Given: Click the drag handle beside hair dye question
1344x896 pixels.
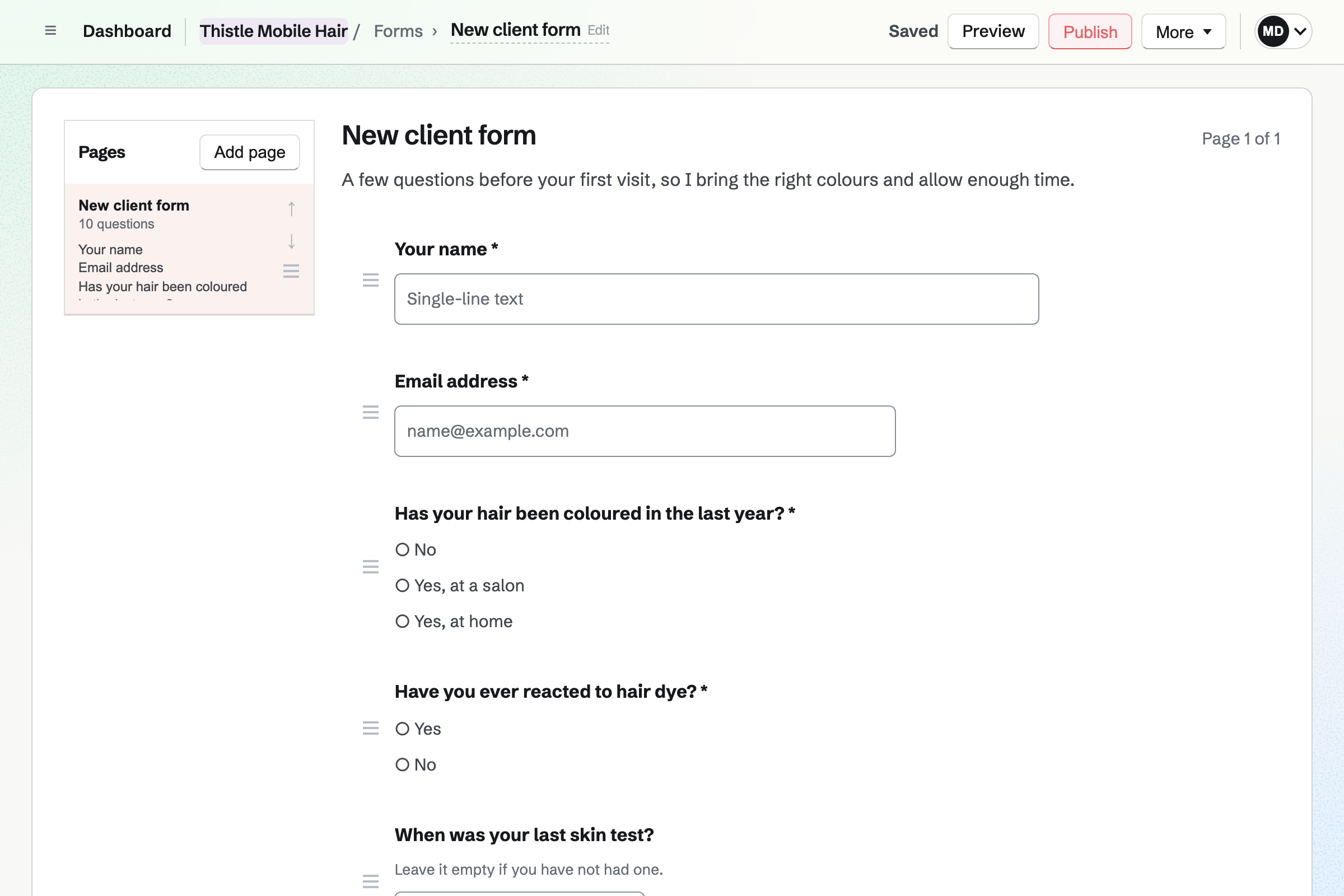Looking at the screenshot, I should click(x=370, y=728).
